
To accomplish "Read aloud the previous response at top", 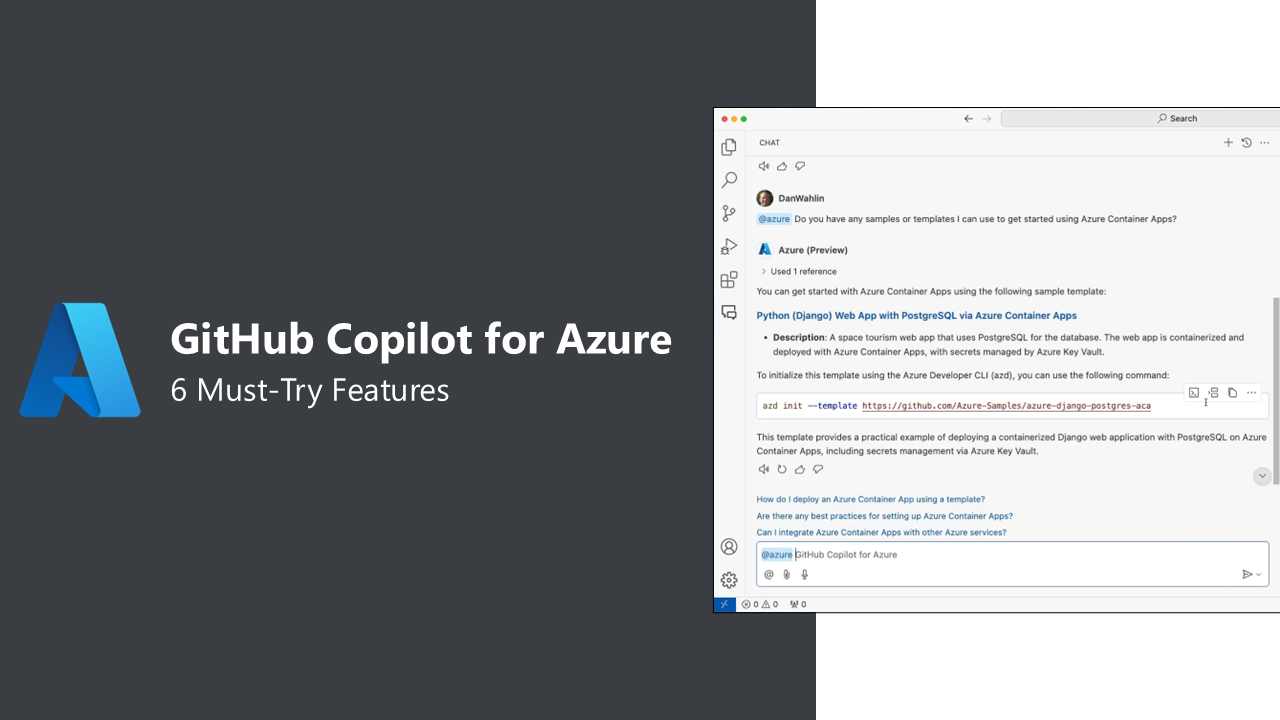I will pyautogui.click(x=764, y=166).
